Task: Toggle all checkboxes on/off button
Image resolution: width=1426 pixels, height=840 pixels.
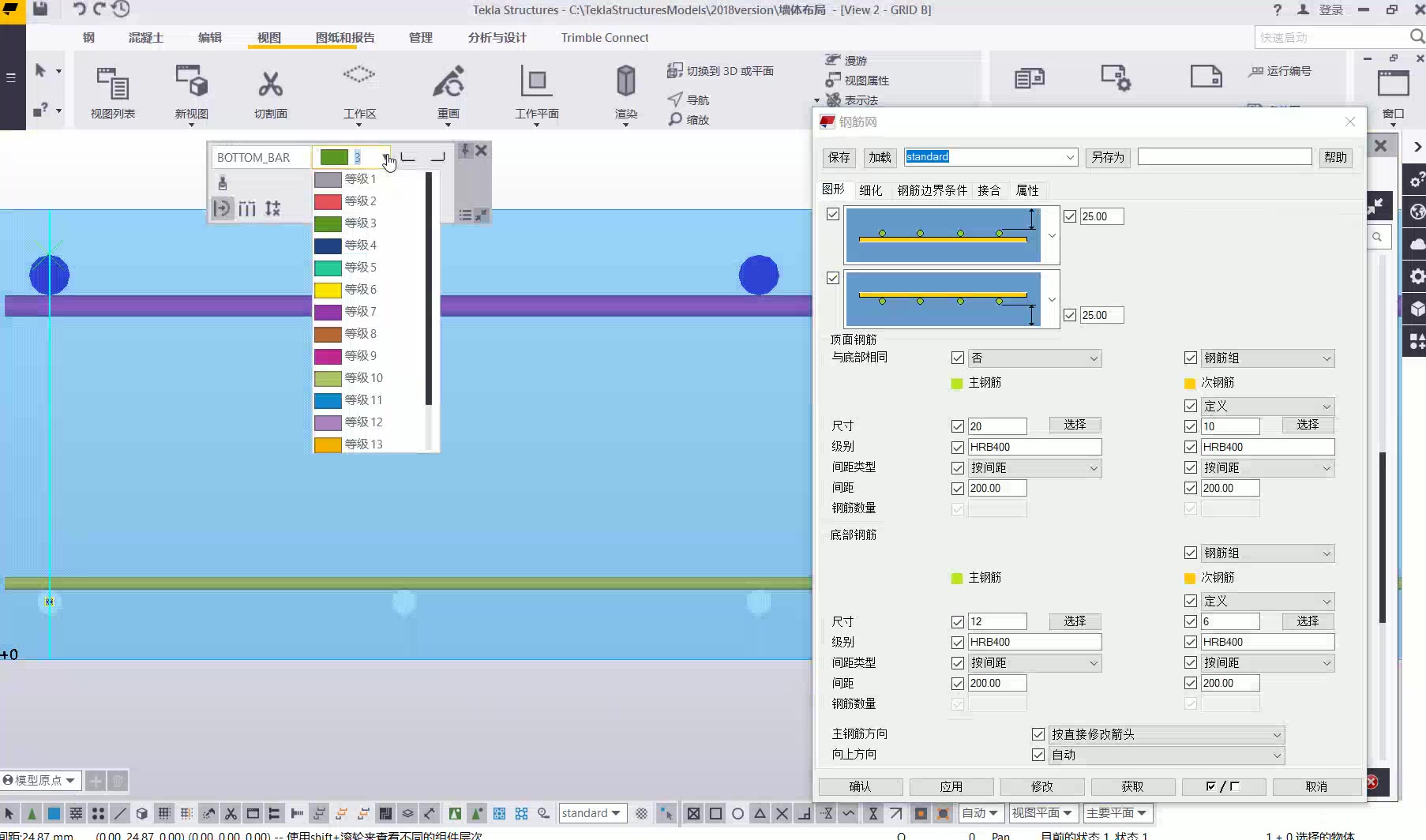Action: (1224, 786)
